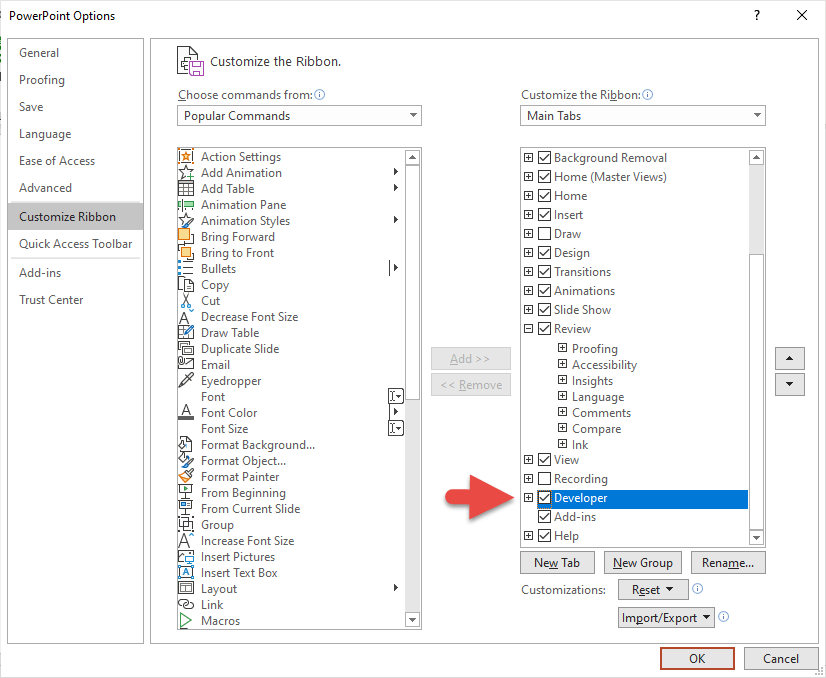The width and height of the screenshot is (826, 678).
Task: Open the Trust Center section
Action: click(51, 299)
